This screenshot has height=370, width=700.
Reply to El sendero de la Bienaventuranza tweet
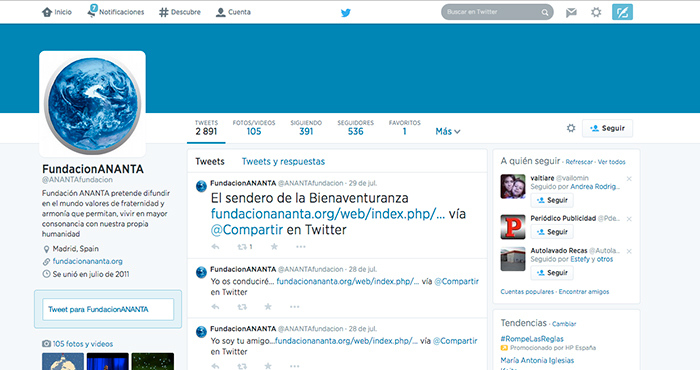click(215, 246)
